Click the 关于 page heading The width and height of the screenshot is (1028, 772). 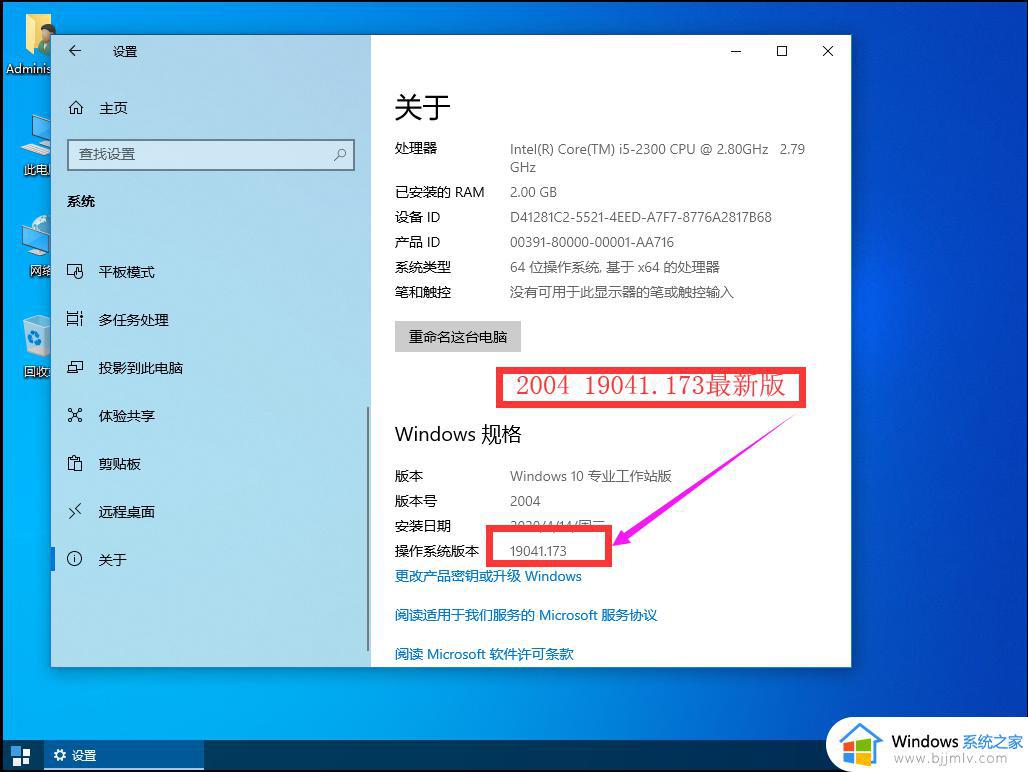tap(422, 107)
